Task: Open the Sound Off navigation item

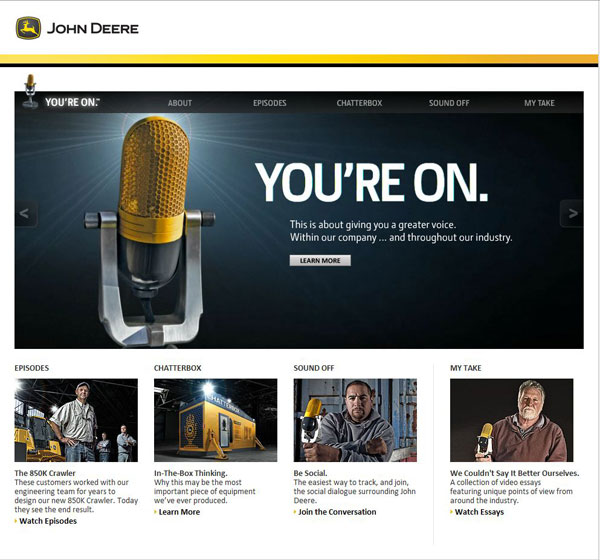Action: click(x=449, y=103)
